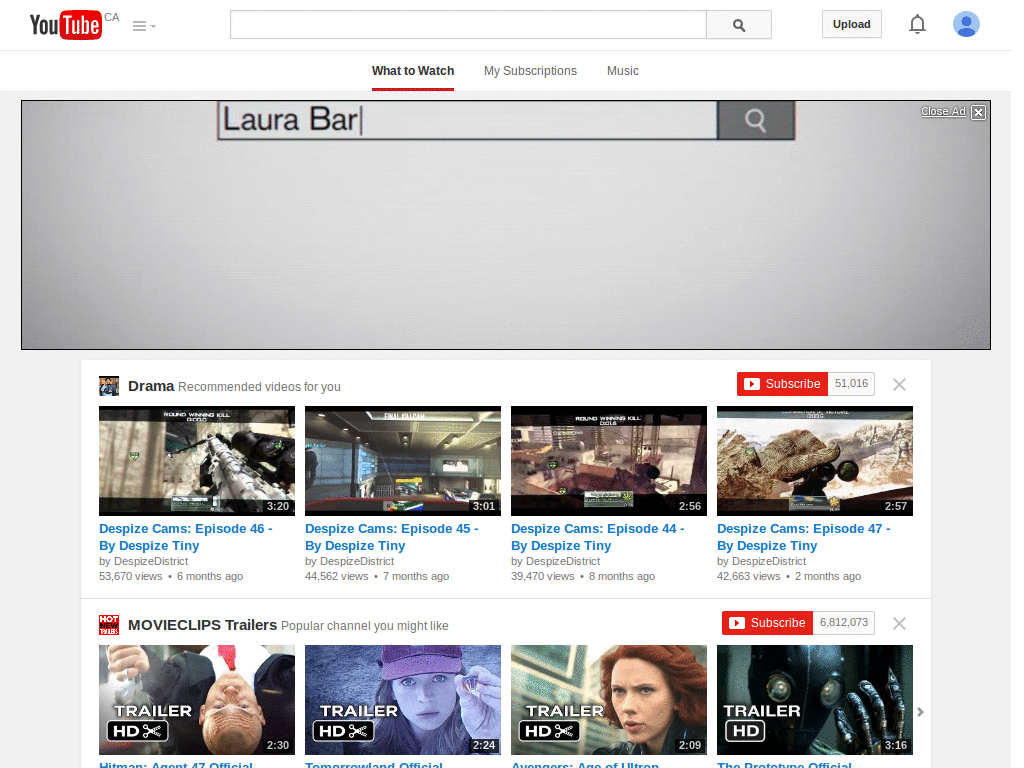Play the Hitman: Agent 47 trailer thumbnail
1024x768 pixels.
point(197,700)
